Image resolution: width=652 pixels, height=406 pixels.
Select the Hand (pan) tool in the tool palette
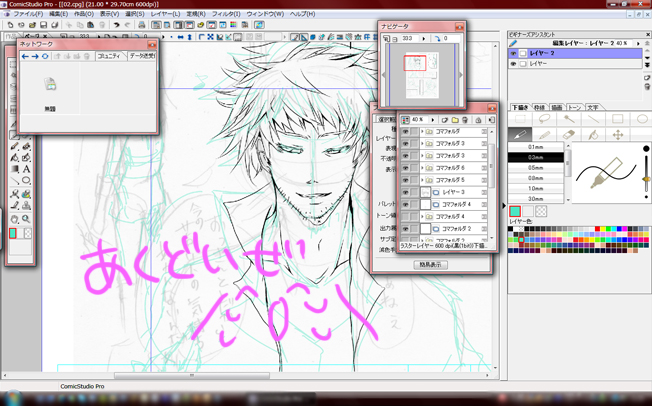[15, 219]
